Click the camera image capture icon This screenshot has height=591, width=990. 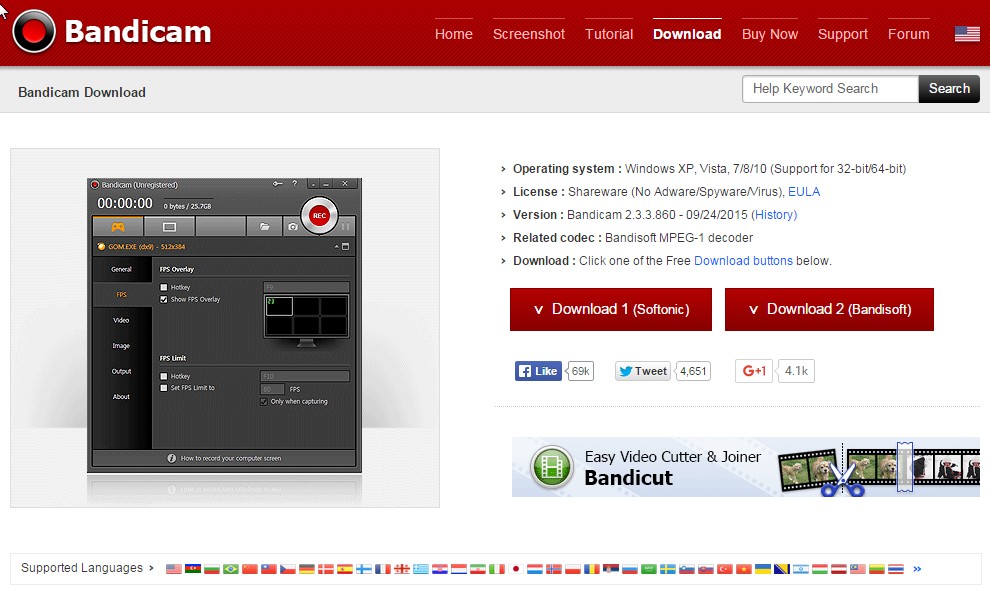[292, 226]
